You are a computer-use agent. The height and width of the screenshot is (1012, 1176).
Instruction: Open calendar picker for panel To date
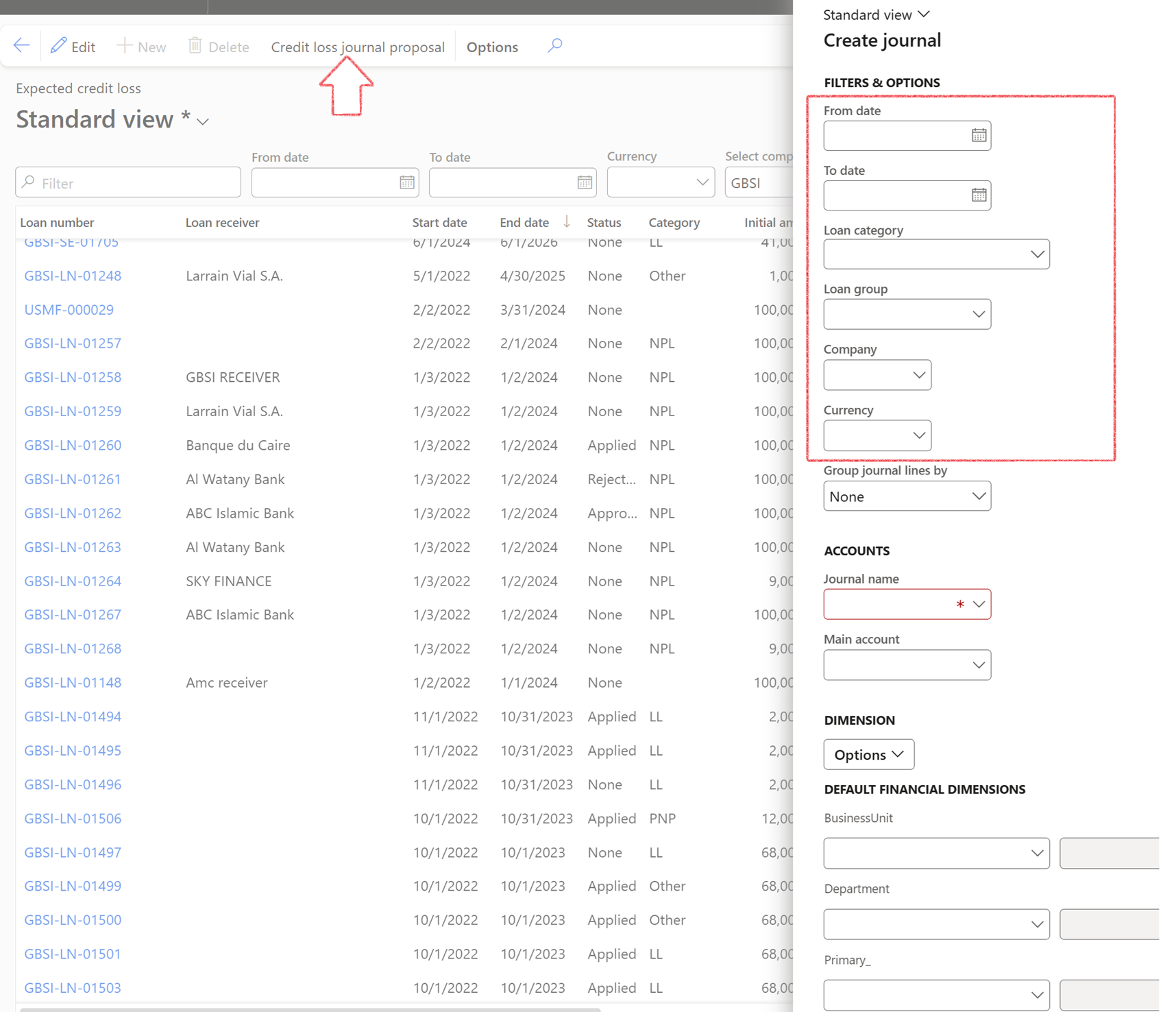click(979, 195)
